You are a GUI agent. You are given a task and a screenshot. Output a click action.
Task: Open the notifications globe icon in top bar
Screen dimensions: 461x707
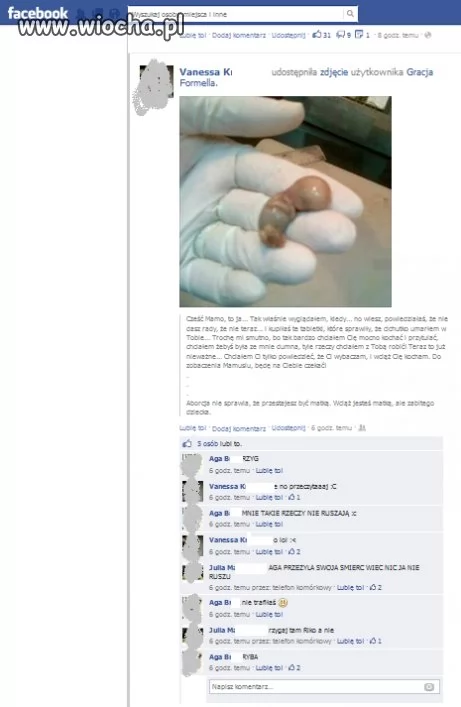pos(115,14)
